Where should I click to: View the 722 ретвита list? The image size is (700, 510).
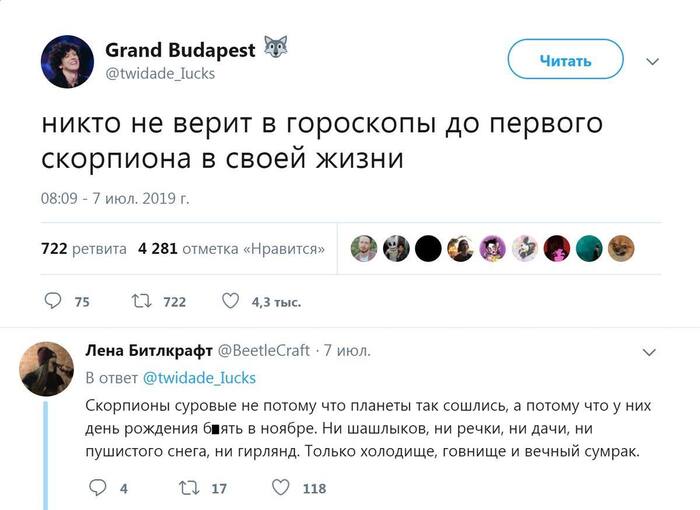83,248
